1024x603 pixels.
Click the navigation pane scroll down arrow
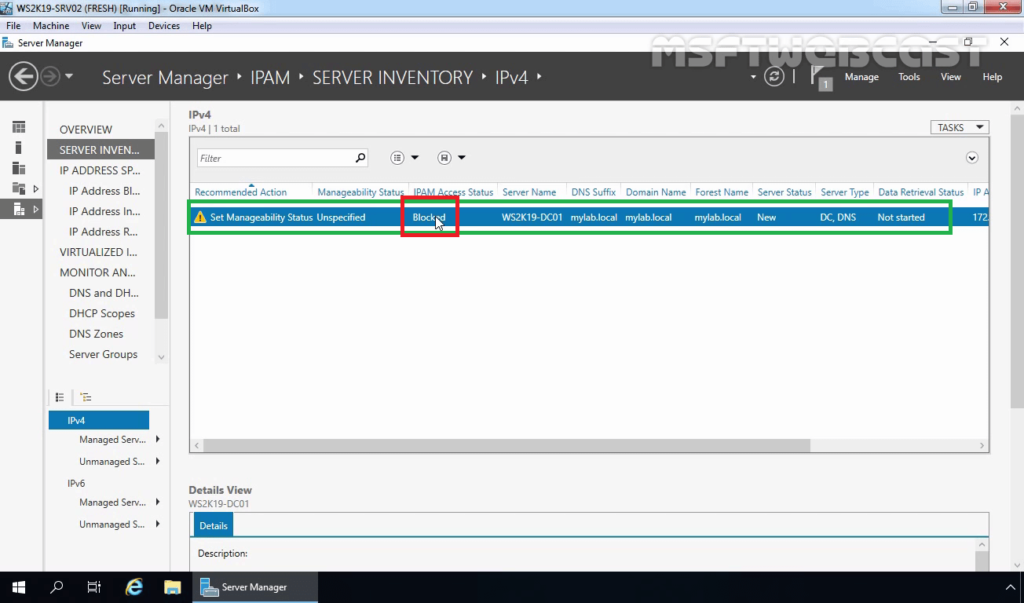point(161,357)
